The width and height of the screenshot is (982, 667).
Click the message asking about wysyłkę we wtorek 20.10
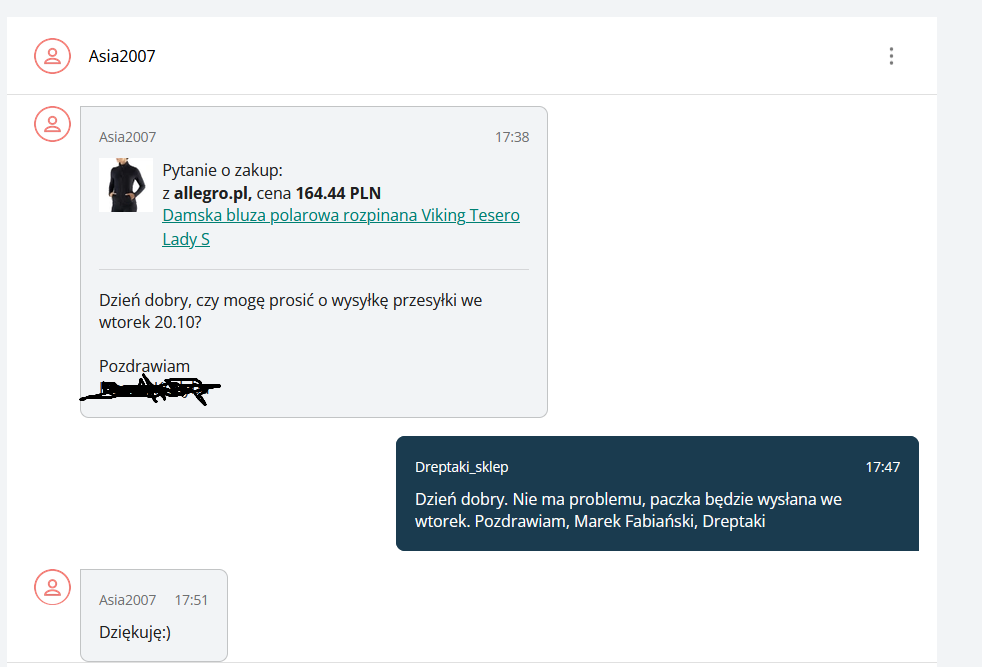[x=291, y=311]
